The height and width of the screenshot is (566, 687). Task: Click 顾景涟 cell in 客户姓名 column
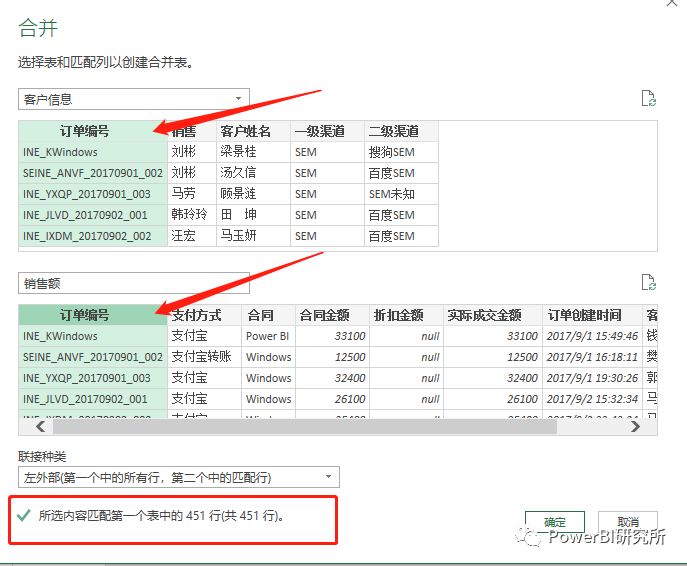(253, 194)
